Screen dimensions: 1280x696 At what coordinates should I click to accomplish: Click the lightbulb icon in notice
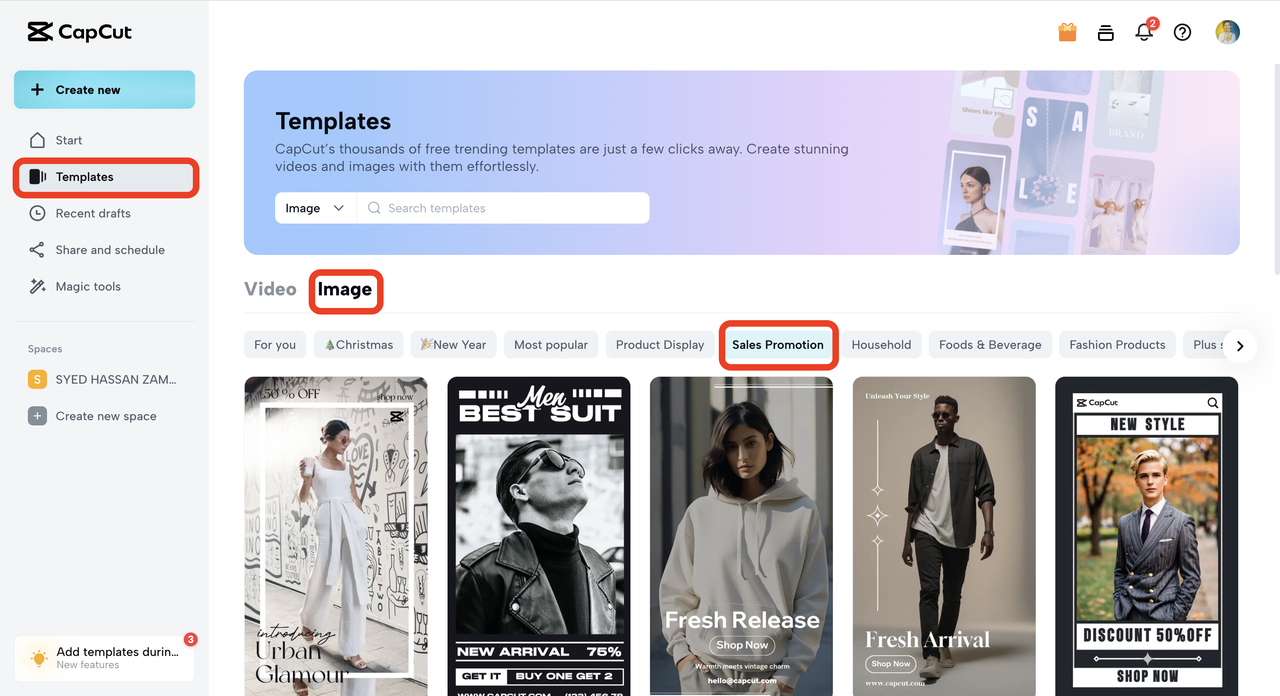39,658
